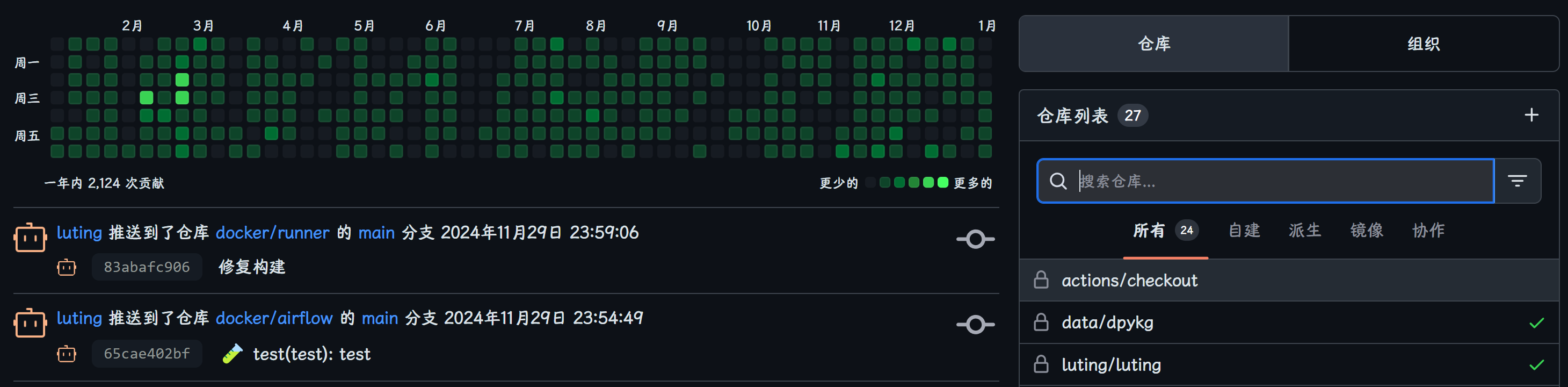This screenshot has height=387, width=1568.
Task: Open commit 65cae402bf
Action: click(147, 354)
